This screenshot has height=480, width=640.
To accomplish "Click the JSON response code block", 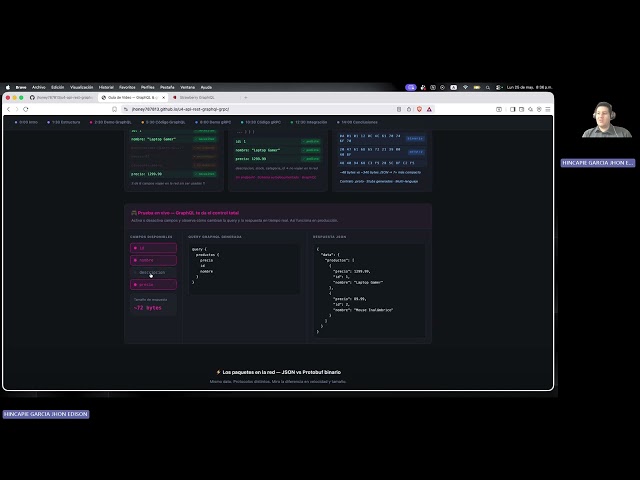I will click(x=369, y=291).
